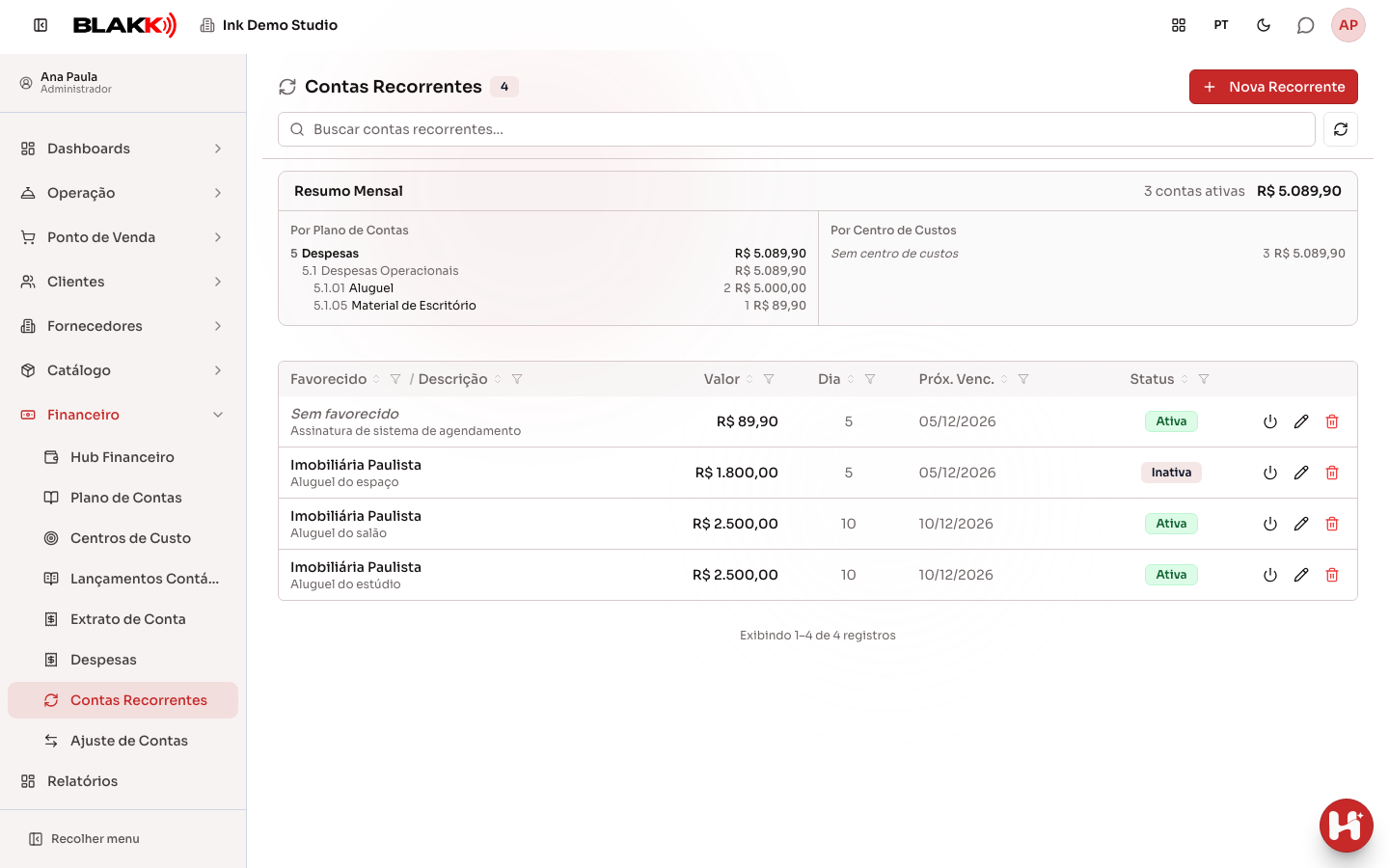Open Relatórios in sidebar
Image resolution: width=1389 pixels, height=868 pixels.
tap(123, 781)
